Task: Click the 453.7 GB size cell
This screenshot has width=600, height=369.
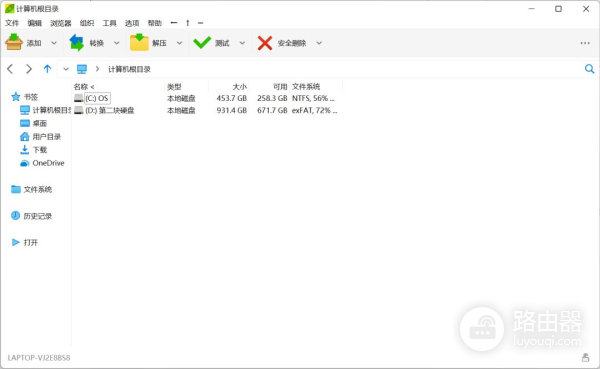Action: point(232,98)
